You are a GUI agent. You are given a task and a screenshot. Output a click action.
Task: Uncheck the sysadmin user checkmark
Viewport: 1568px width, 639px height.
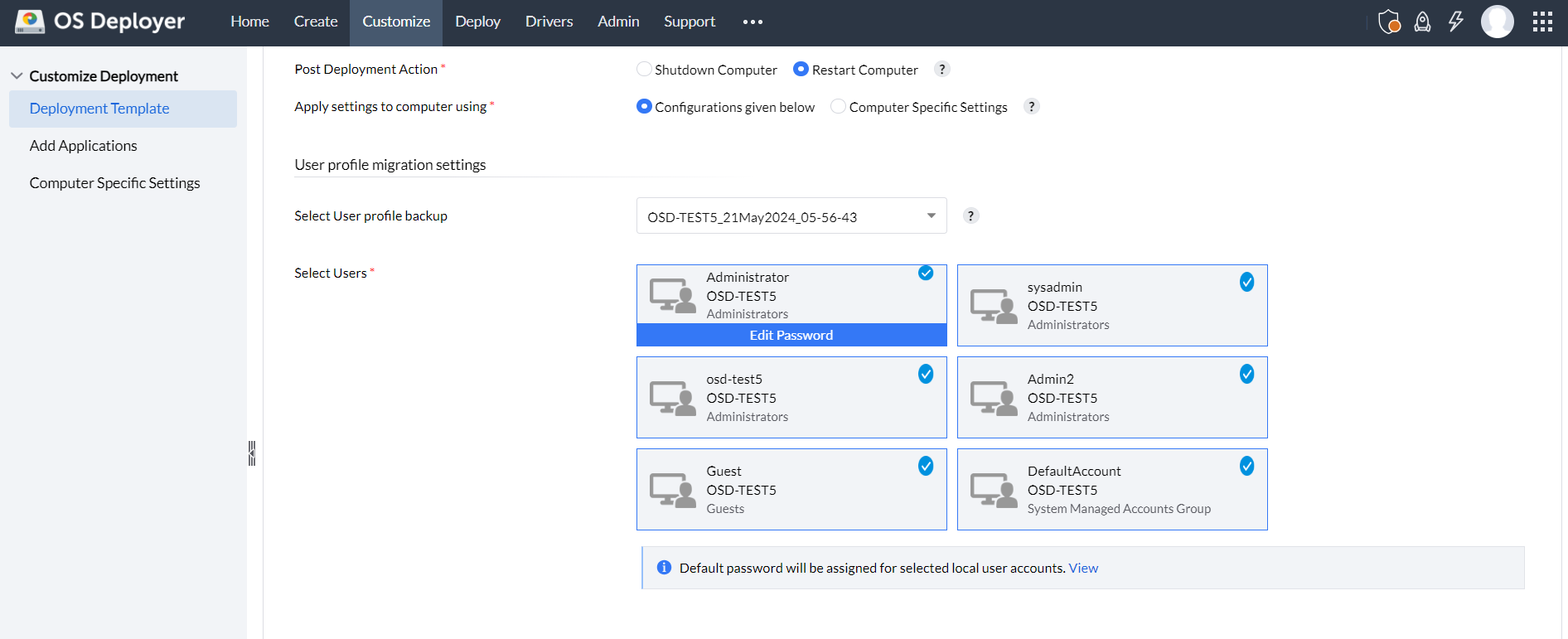1246,282
